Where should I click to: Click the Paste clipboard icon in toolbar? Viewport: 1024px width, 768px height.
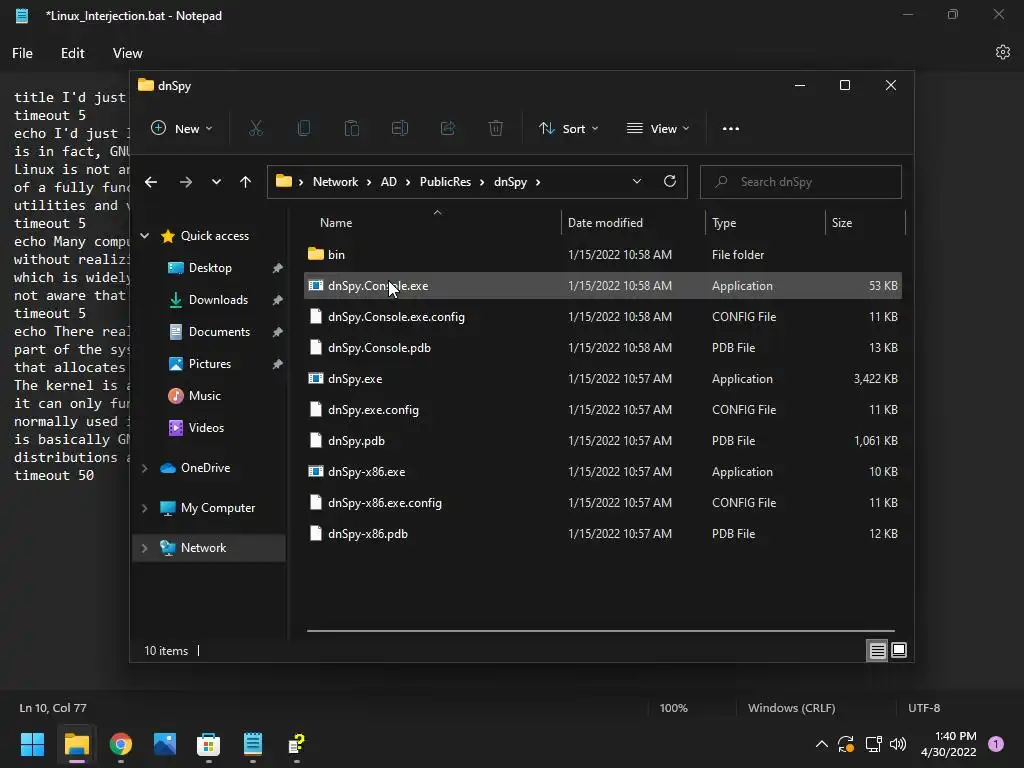pos(351,129)
